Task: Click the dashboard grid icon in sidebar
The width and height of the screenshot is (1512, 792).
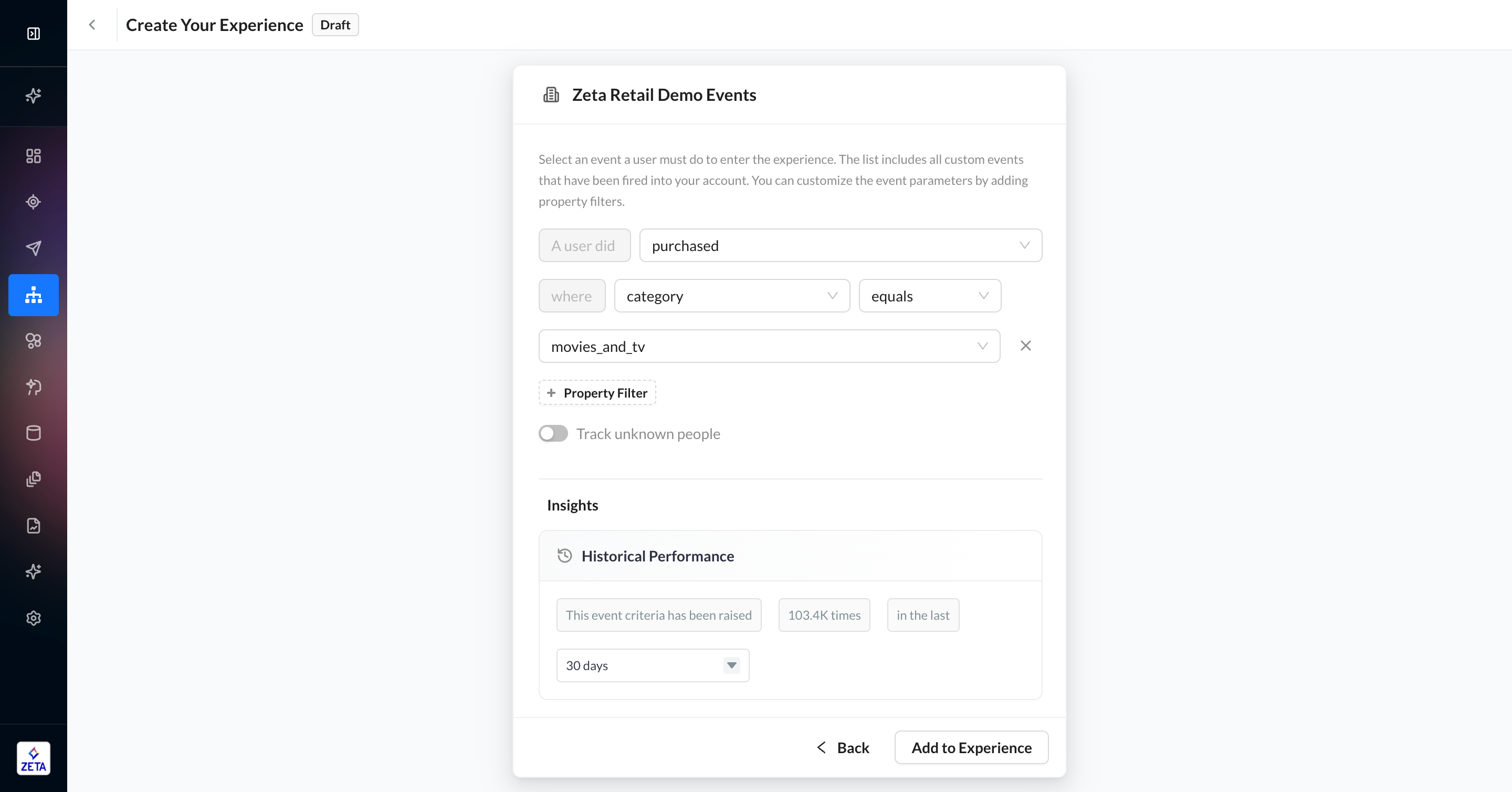Action: tap(34, 155)
